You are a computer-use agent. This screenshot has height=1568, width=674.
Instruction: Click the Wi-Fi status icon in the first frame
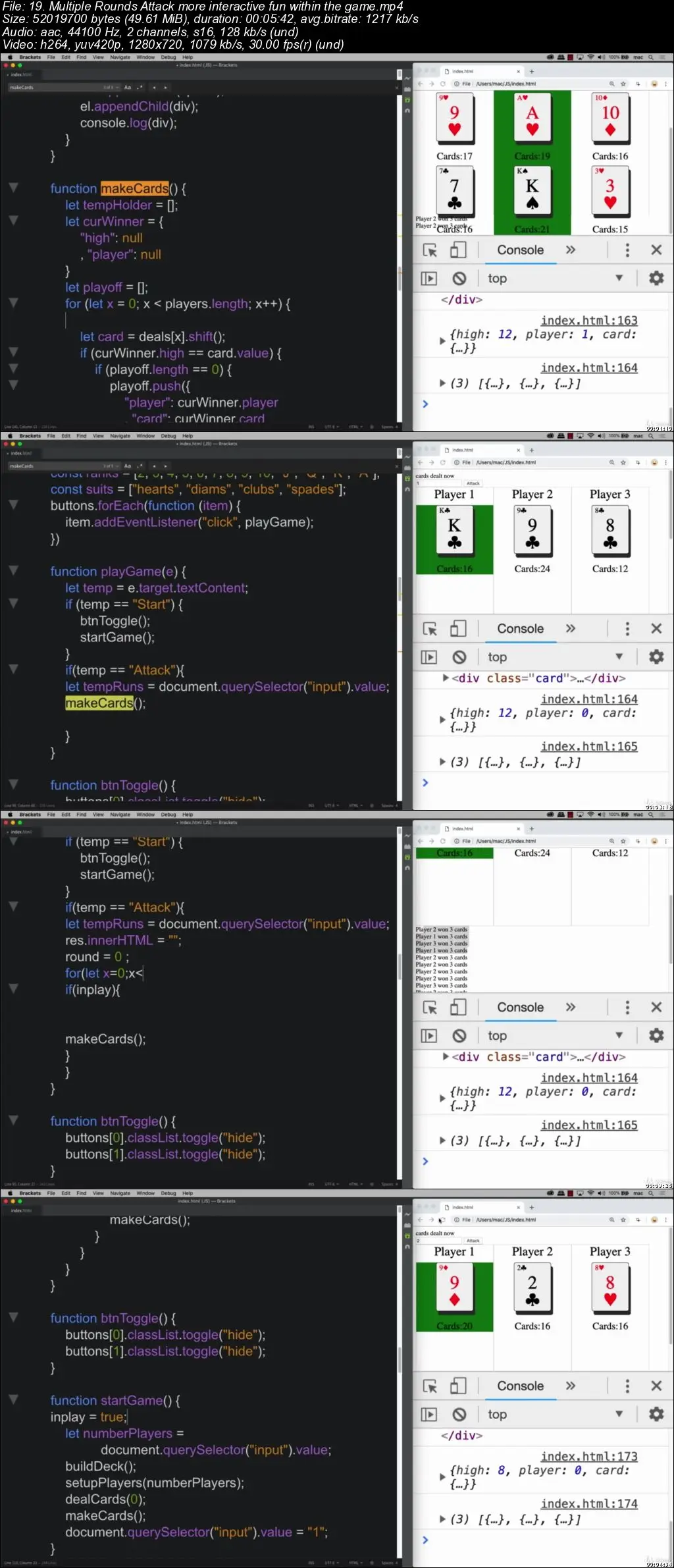click(590, 57)
